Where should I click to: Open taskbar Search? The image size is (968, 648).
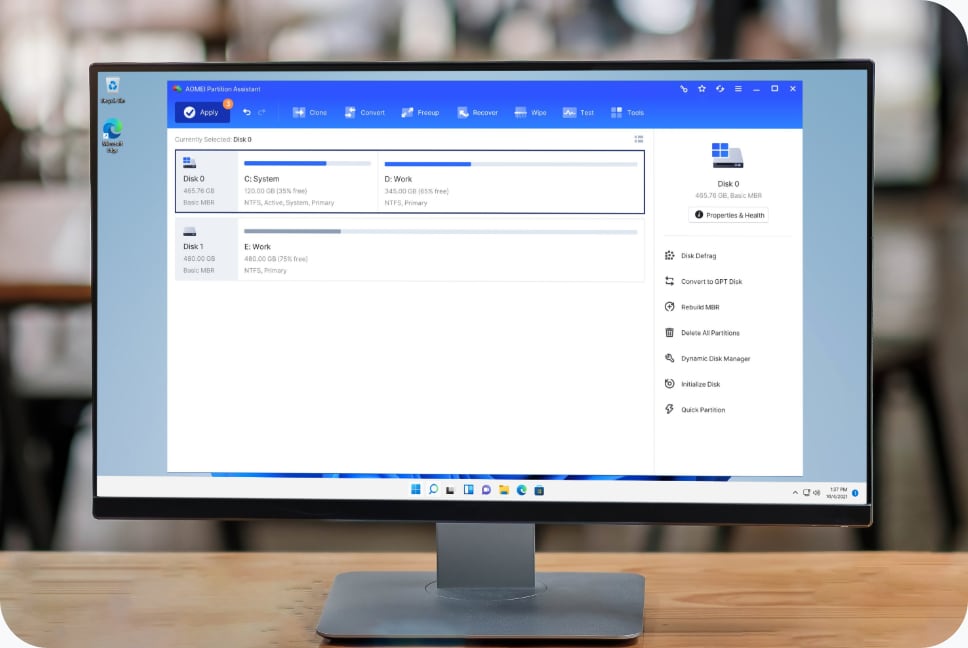tap(433, 489)
